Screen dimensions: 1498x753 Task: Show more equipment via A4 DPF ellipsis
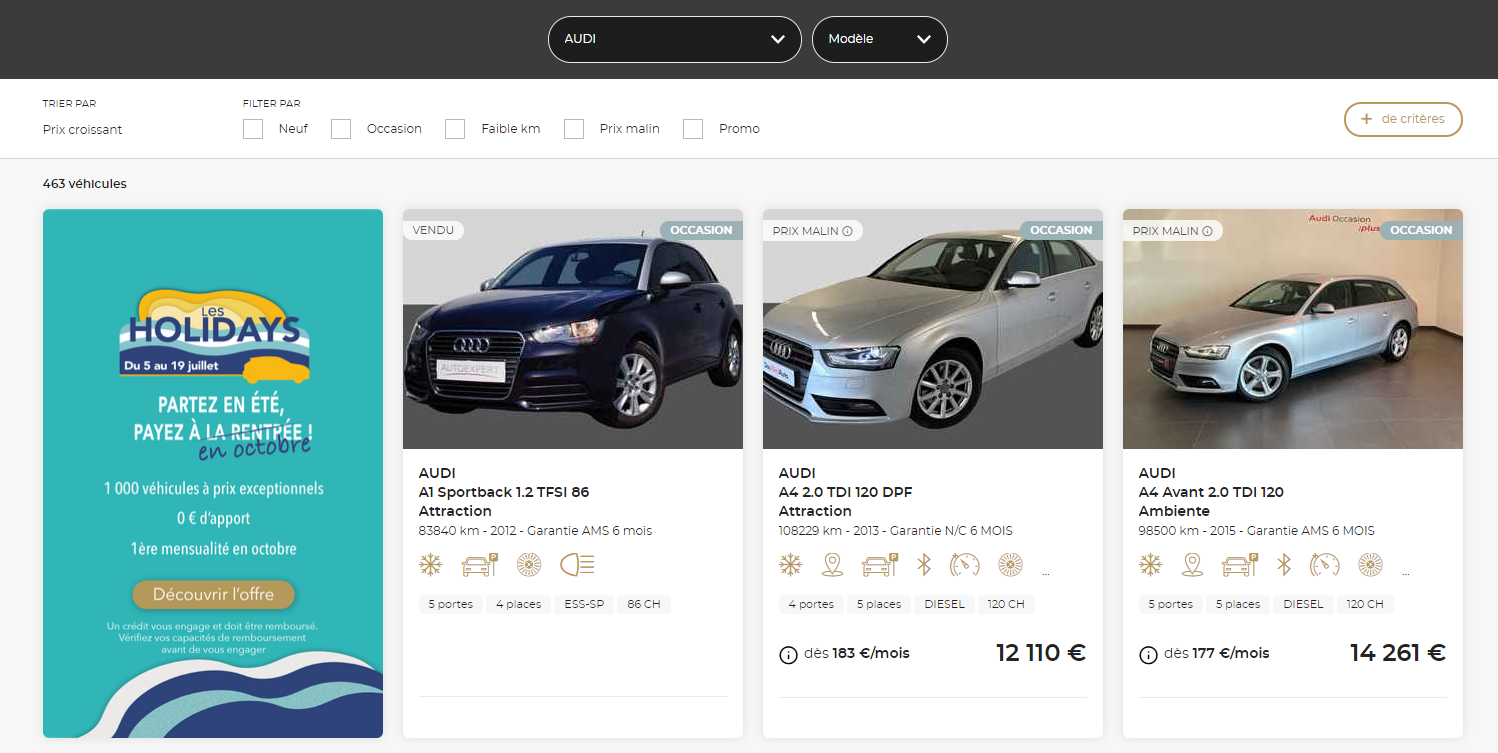point(1046,575)
